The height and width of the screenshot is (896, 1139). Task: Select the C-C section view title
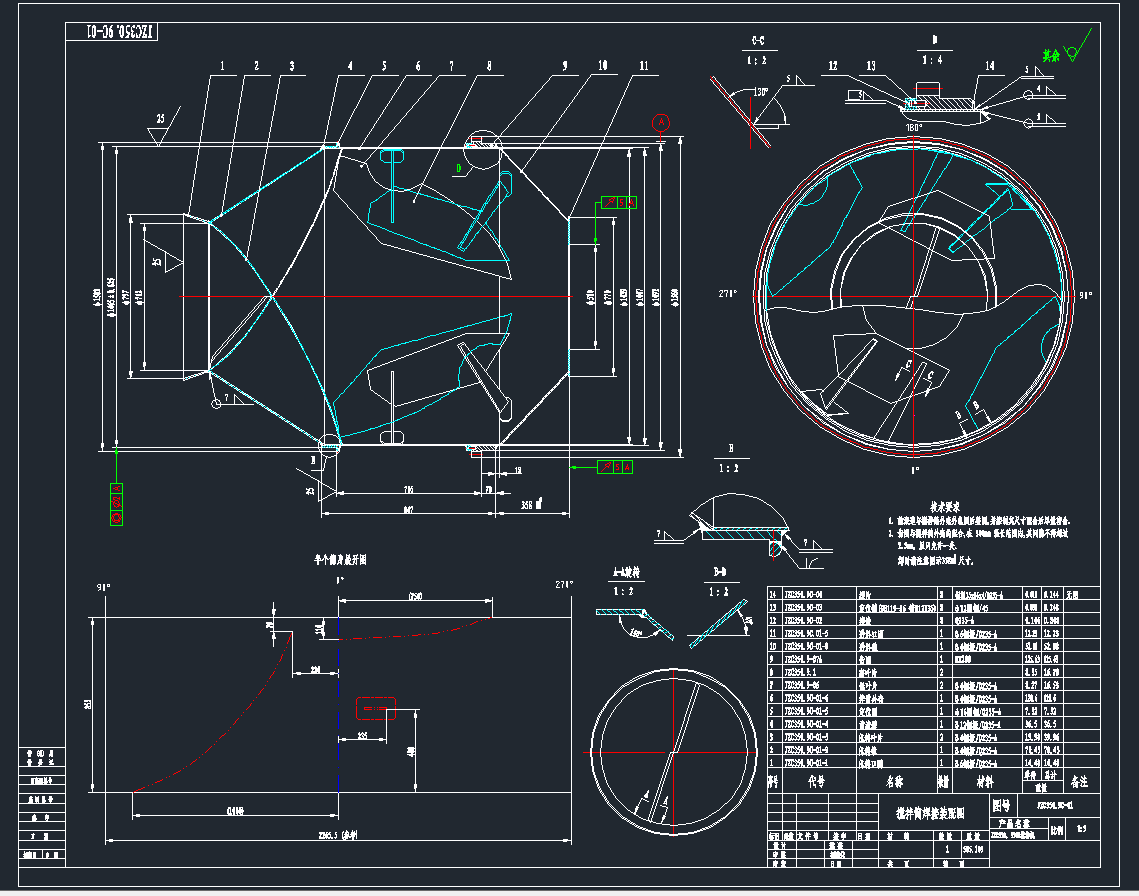point(758,41)
